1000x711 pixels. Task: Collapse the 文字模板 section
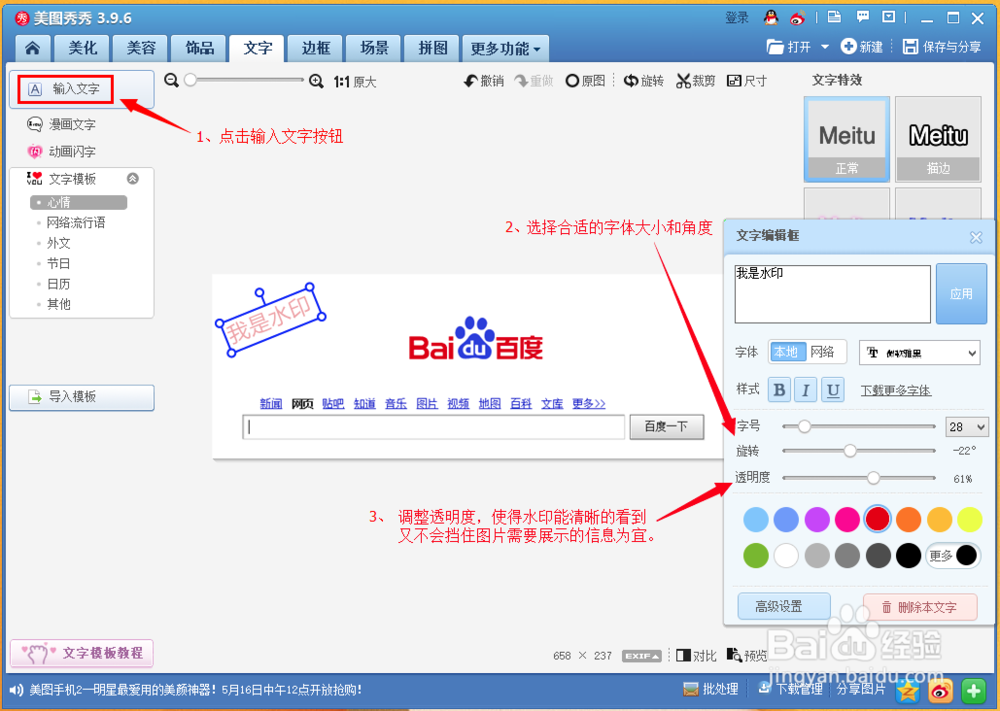click(133, 179)
